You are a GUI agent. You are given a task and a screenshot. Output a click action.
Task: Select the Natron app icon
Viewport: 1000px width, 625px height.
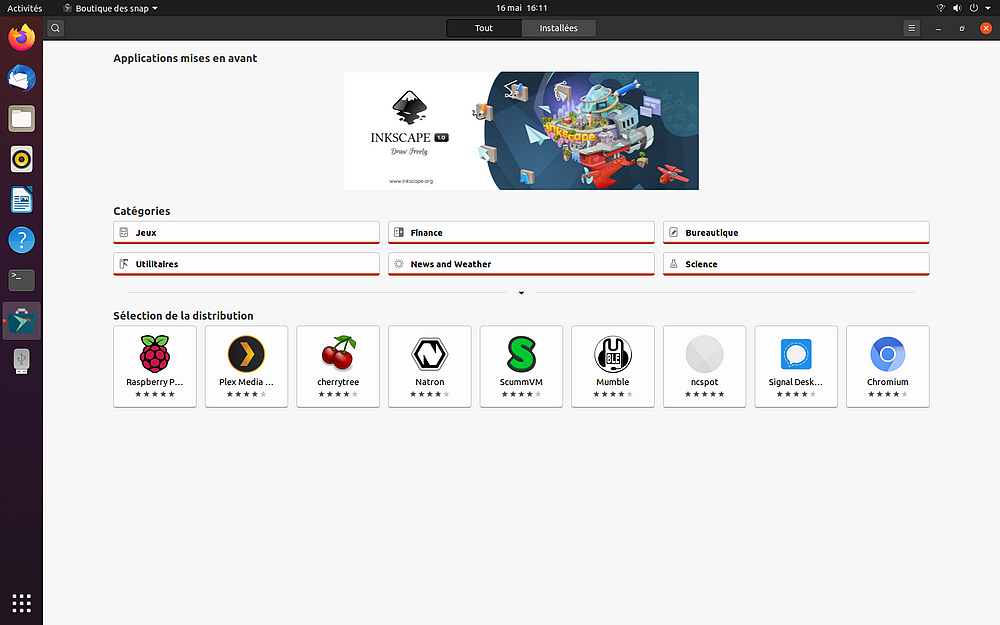pyautogui.click(x=430, y=354)
